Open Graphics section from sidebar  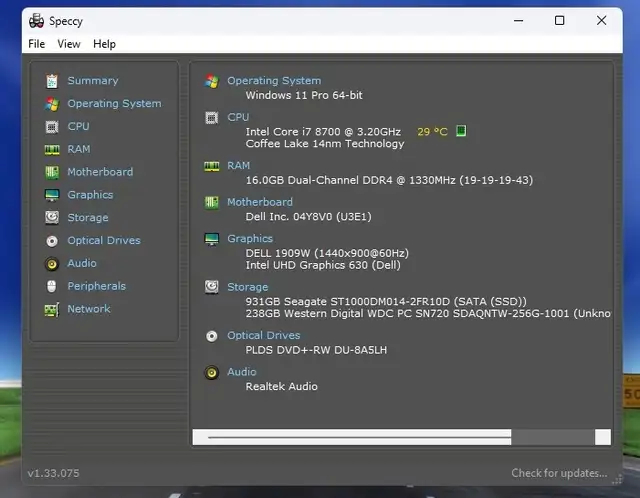tap(90, 195)
